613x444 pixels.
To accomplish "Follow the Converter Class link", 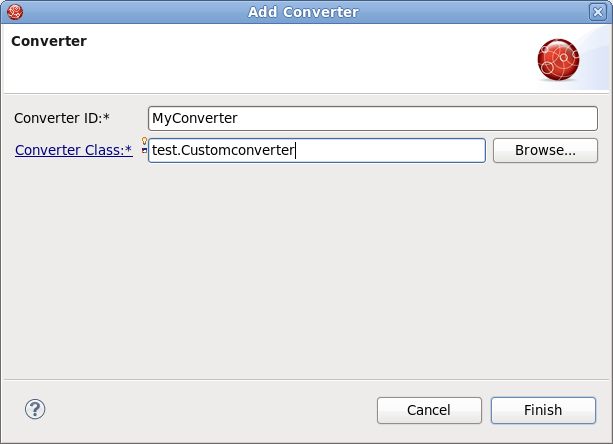I will click(x=73, y=150).
